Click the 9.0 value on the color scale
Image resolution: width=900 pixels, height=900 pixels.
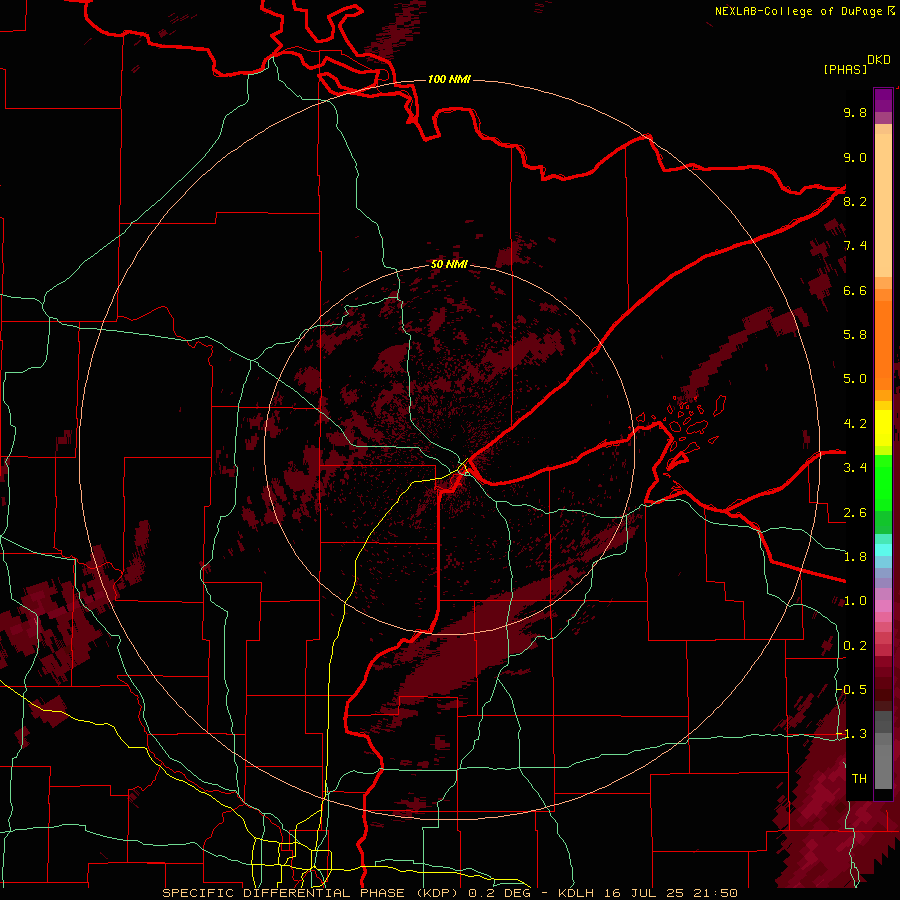pos(855,157)
